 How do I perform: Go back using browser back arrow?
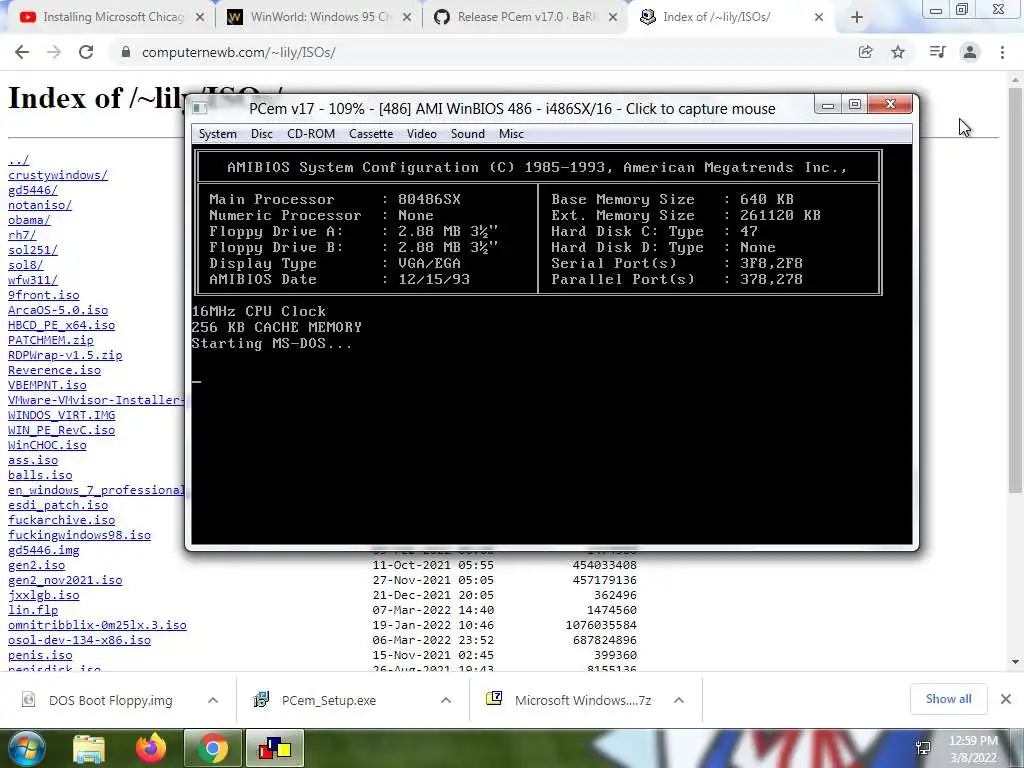coord(22,52)
